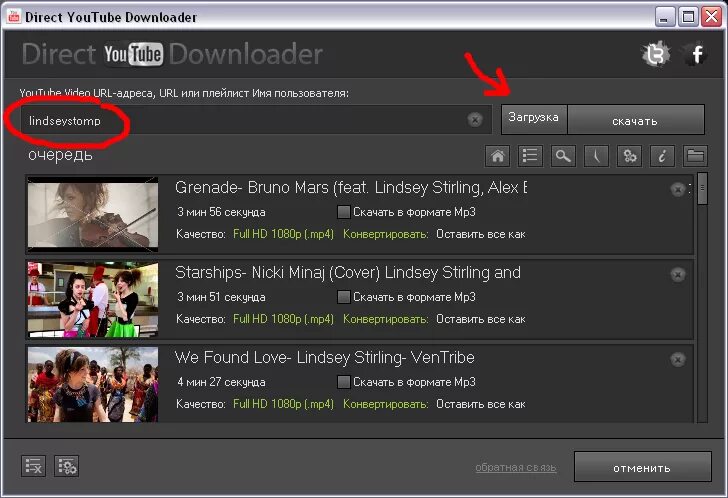
Task: Clear the URL field with the X icon
Action: (474, 120)
